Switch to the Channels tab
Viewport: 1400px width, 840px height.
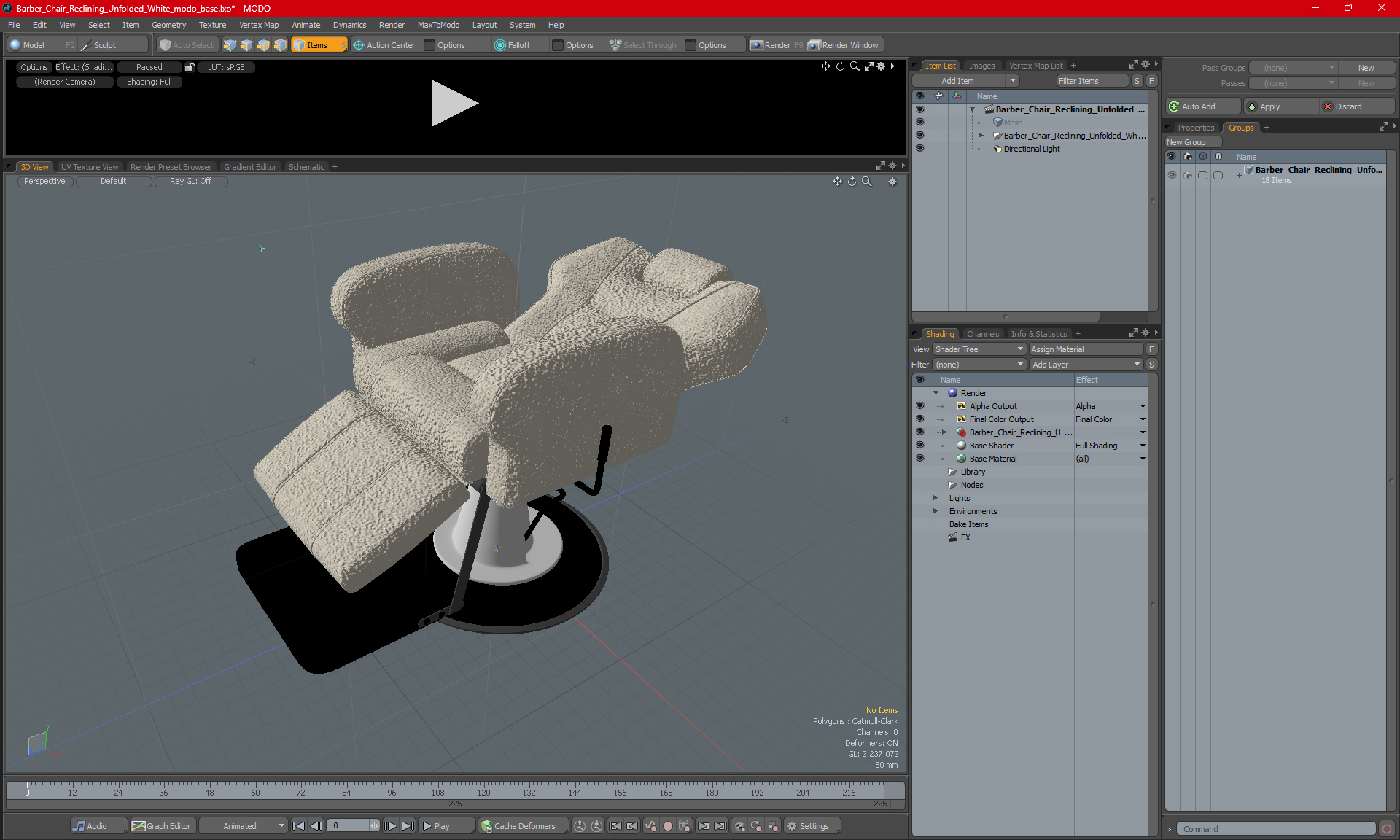[983, 334]
